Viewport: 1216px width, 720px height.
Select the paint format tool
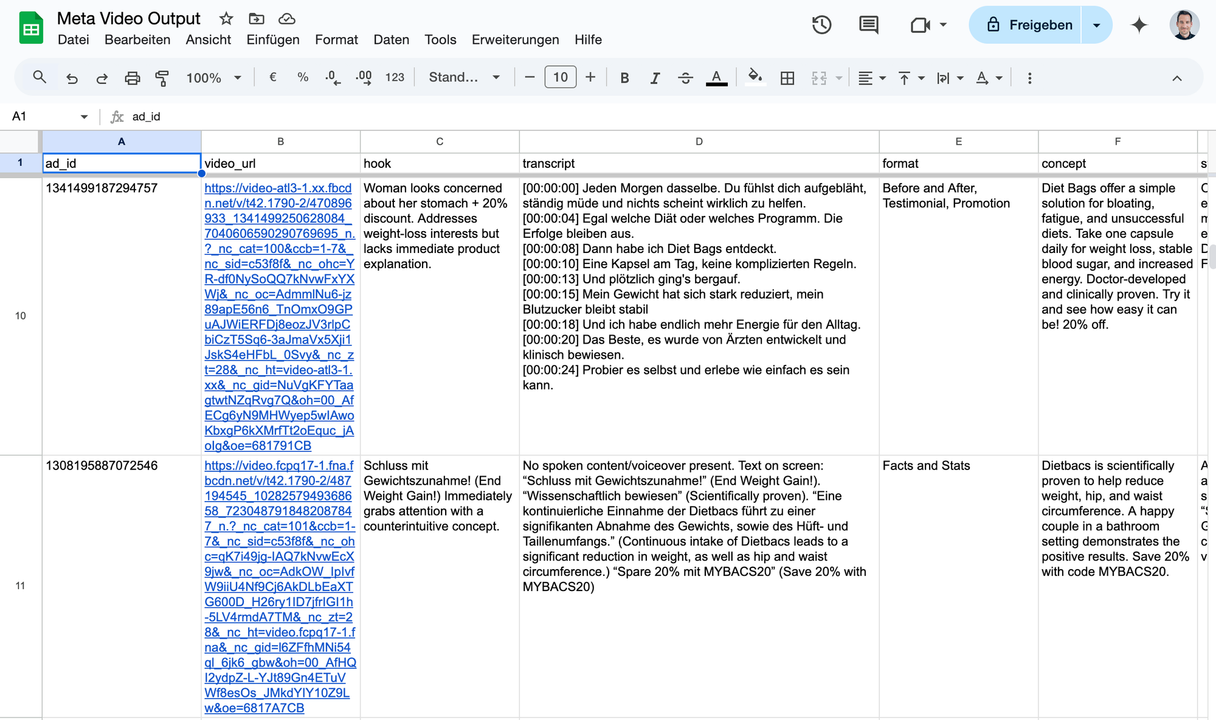[161, 76]
